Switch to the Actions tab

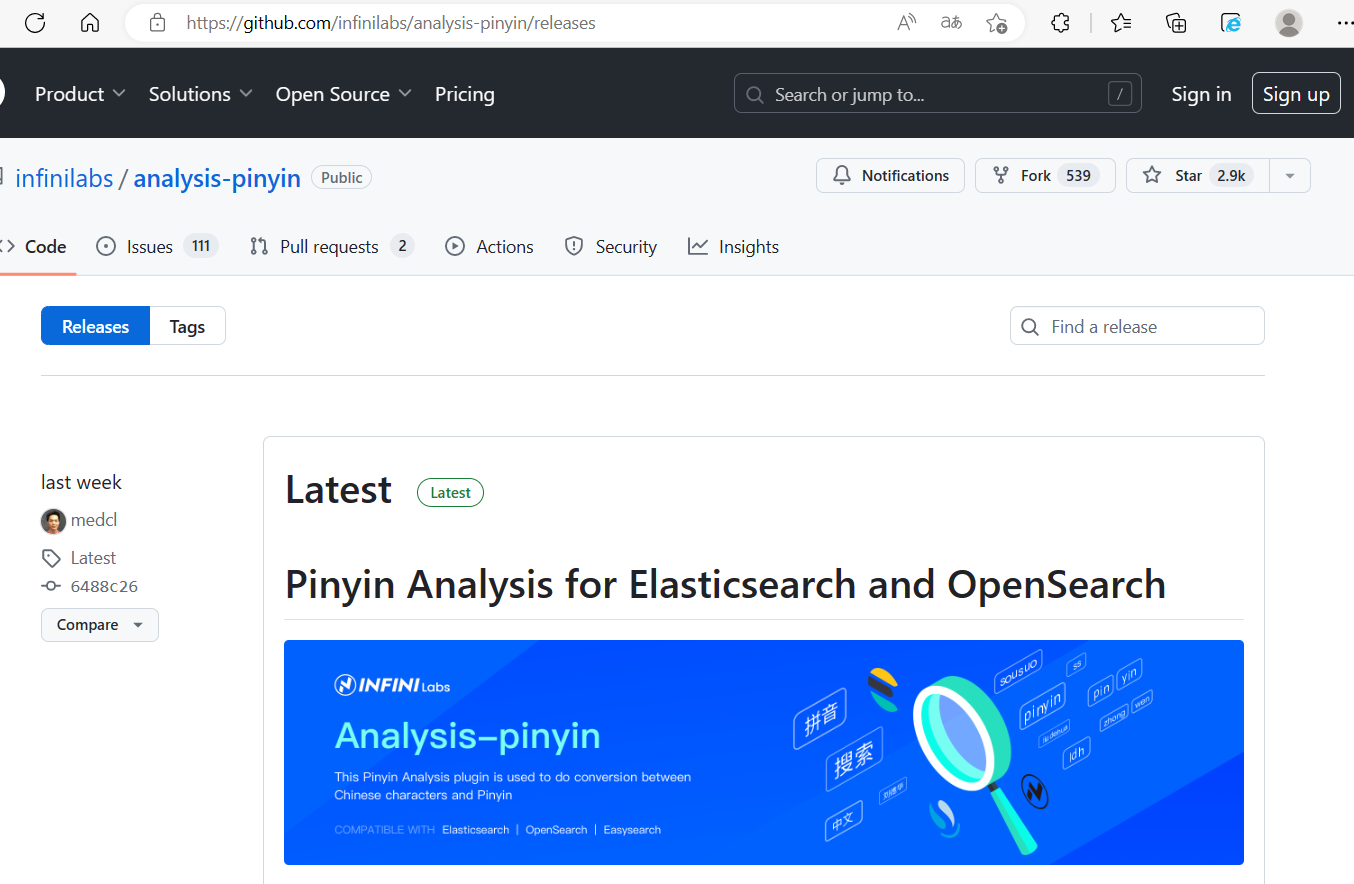pos(489,247)
